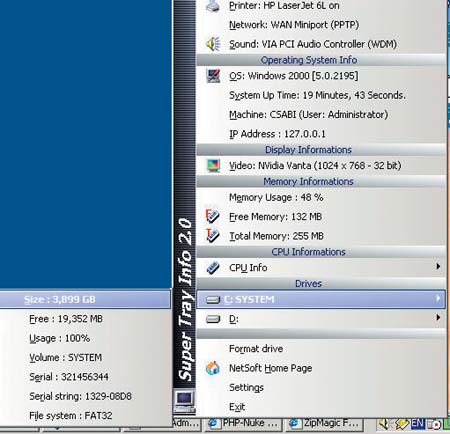This screenshot has width=450, height=434.
Task: Click the Total Memory icon
Action: [212, 235]
